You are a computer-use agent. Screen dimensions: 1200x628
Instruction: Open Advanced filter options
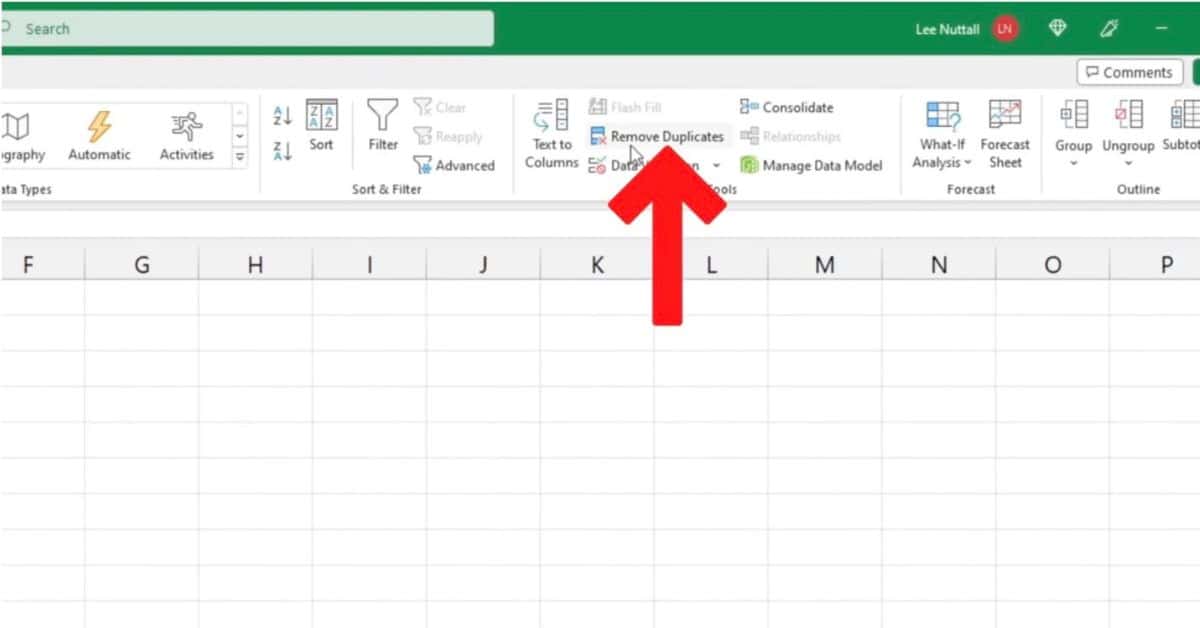click(455, 165)
